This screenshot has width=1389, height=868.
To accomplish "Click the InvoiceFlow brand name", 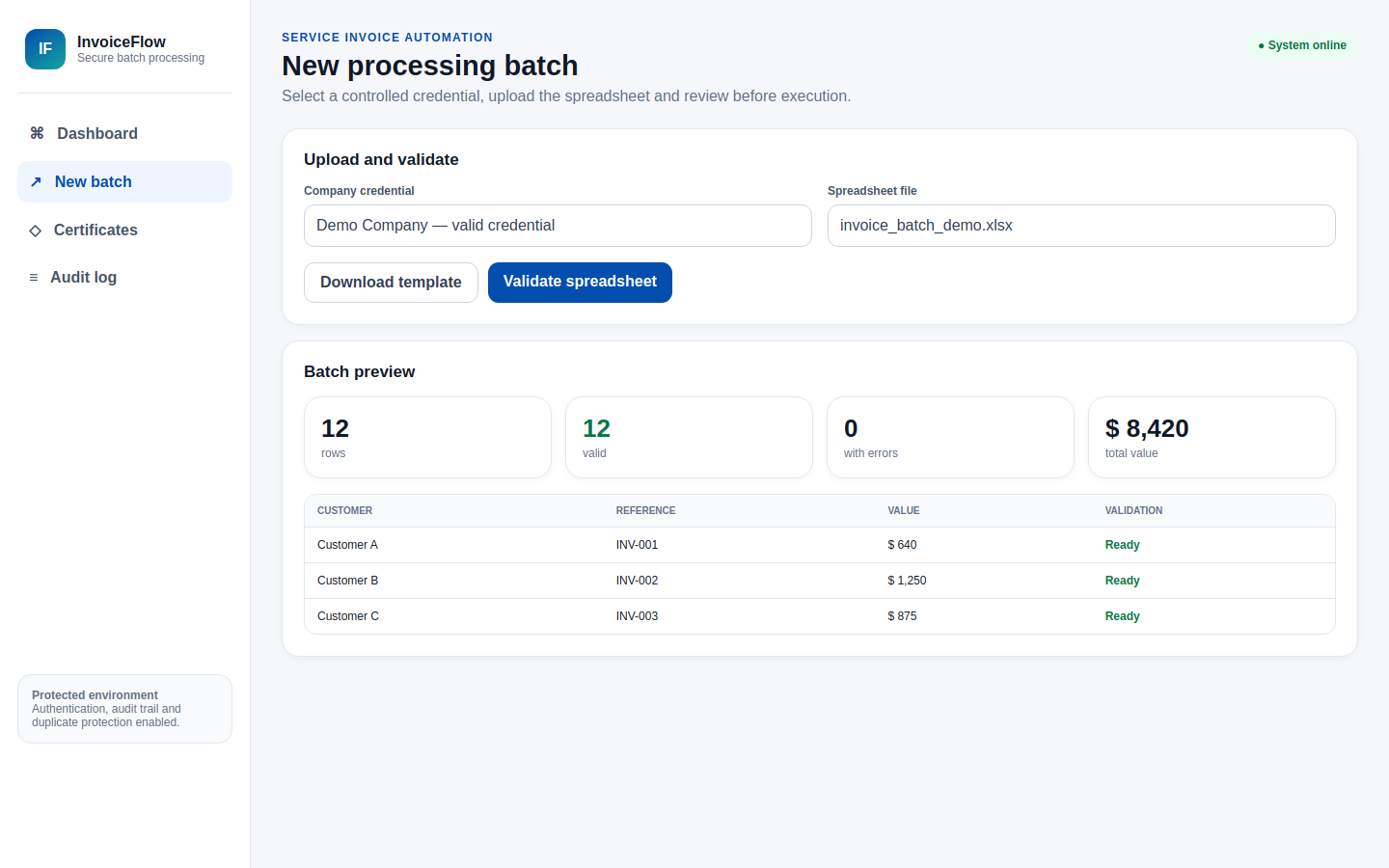I will (122, 41).
